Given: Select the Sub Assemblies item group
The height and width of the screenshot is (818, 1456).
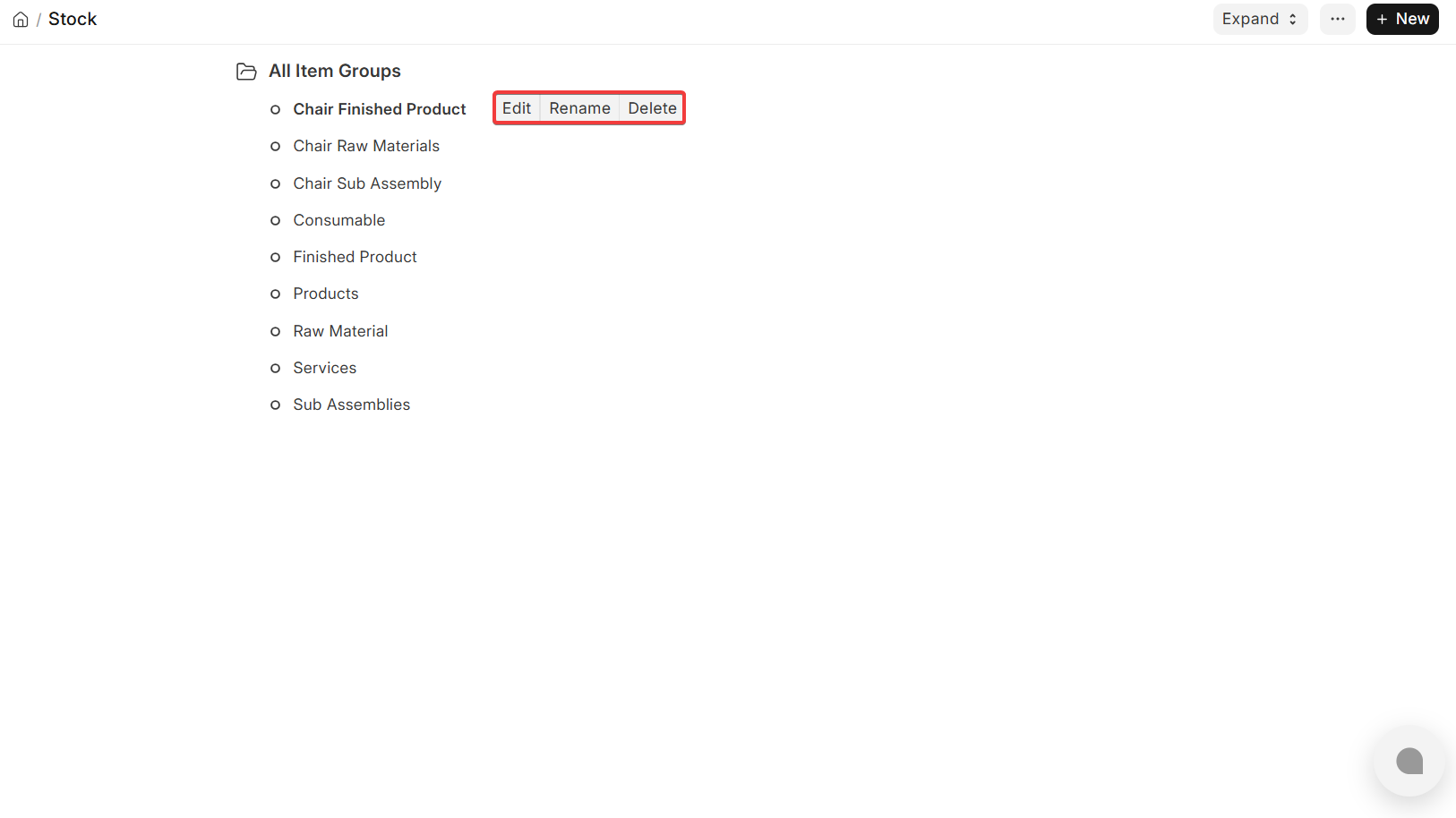Looking at the screenshot, I should click(351, 405).
